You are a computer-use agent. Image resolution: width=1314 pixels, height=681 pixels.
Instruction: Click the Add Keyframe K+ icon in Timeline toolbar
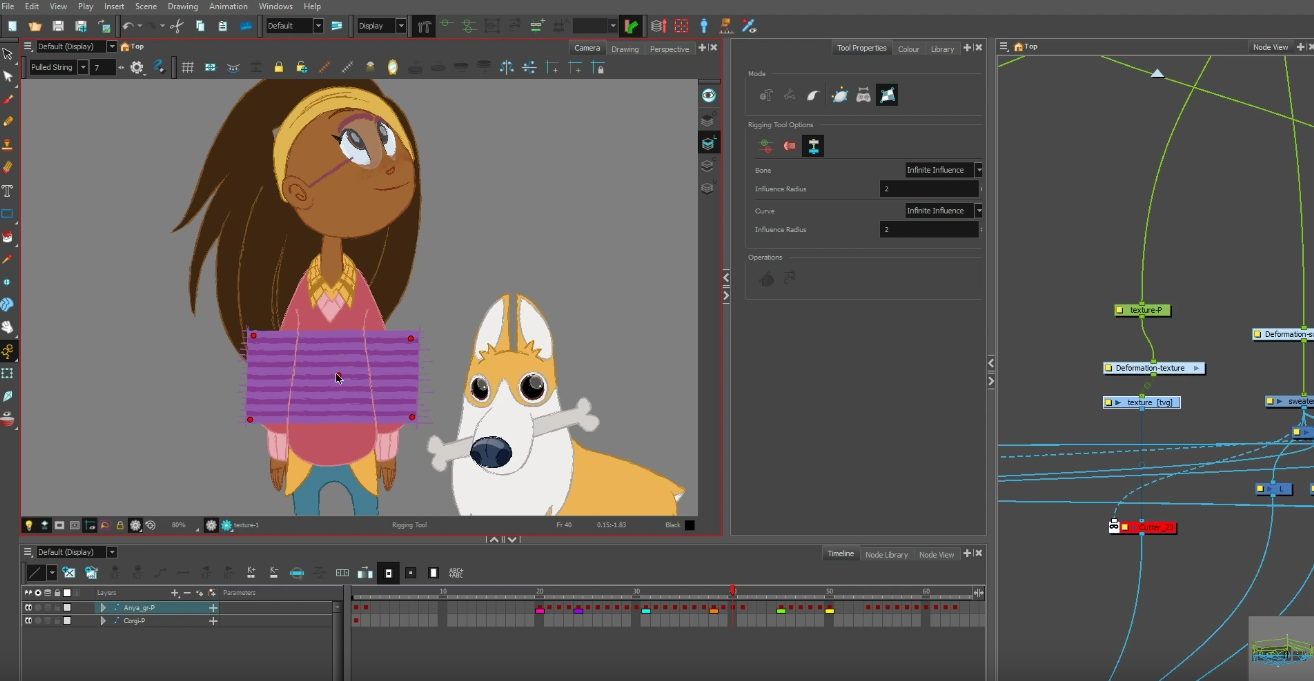pyautogui.click(x=251, y=573)
